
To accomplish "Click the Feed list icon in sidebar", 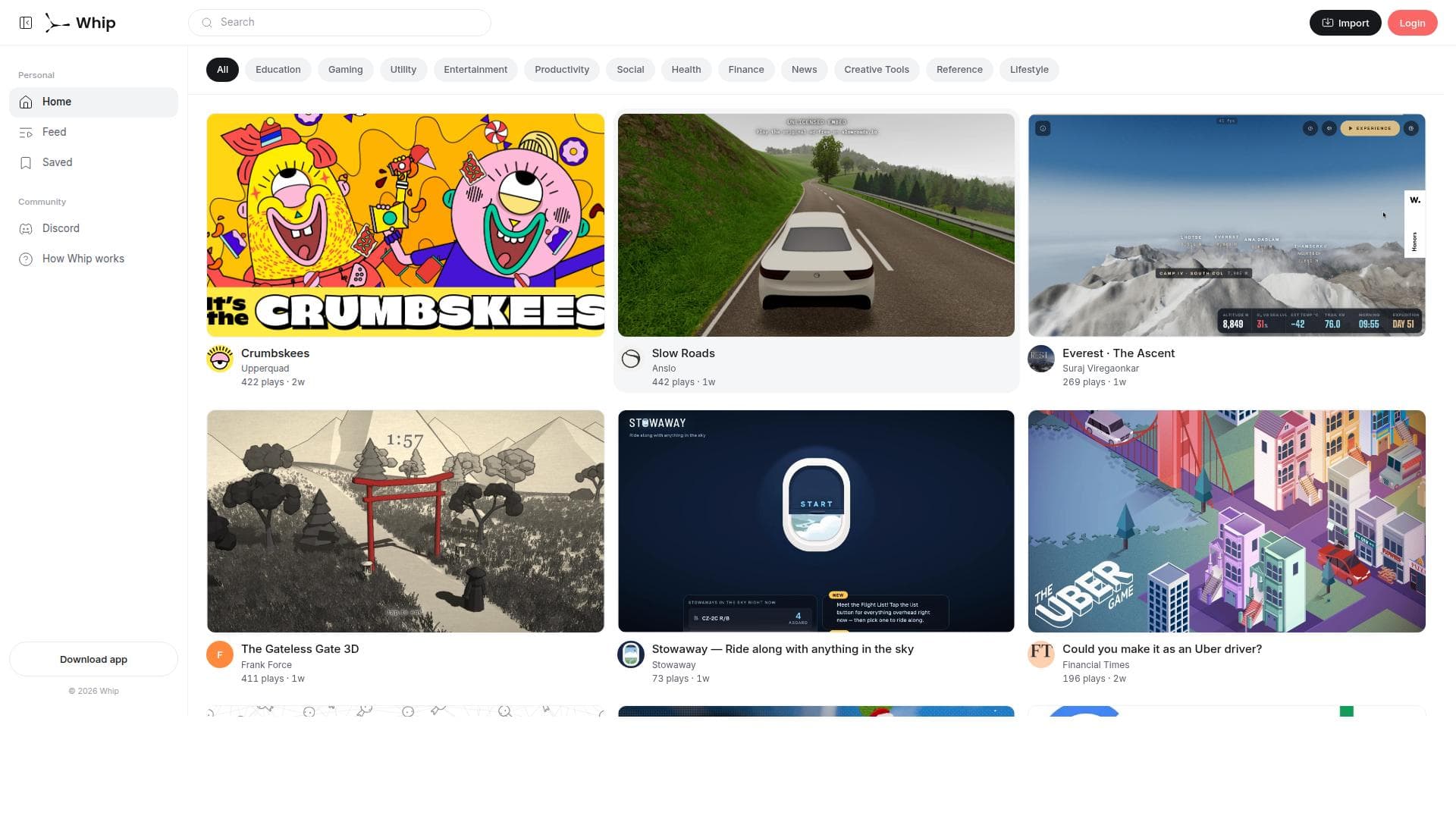I will coord(26,133).
